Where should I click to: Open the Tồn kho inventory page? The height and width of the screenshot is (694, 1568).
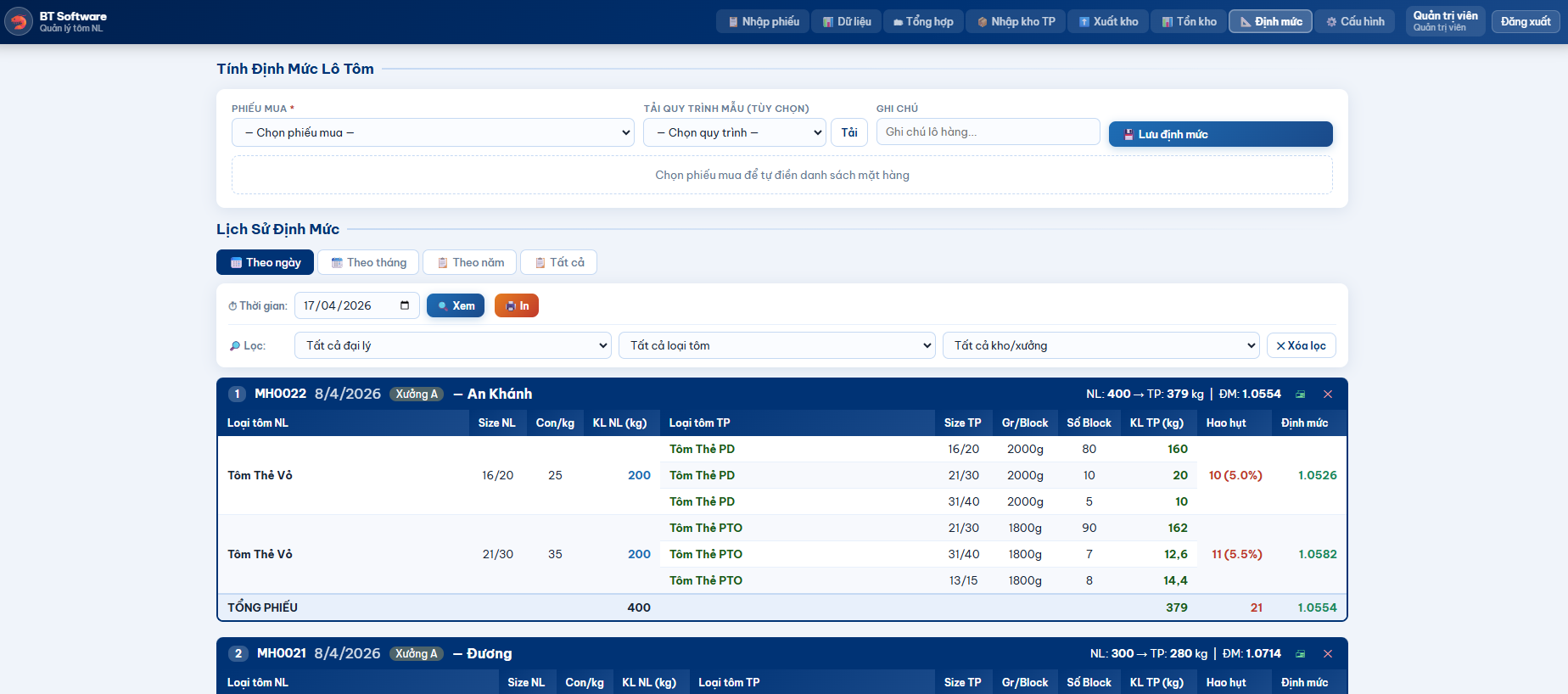(1189, 21)
